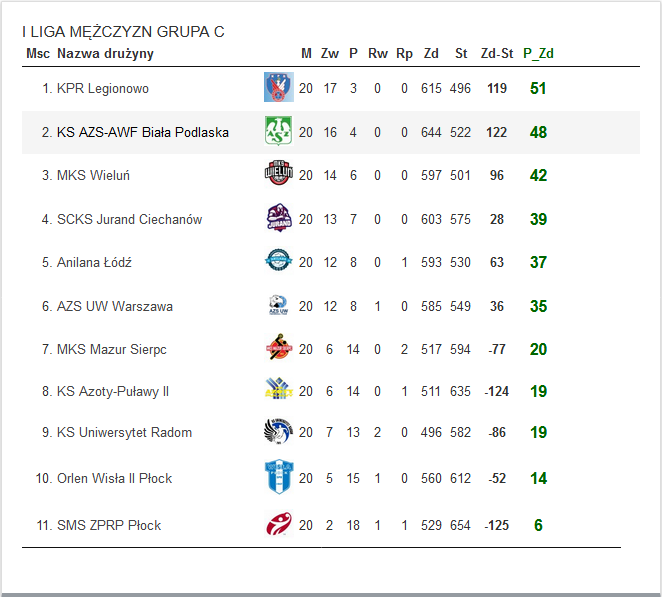Viewport: 662px width, 597px height.
Task: Click the Anilana Łódź team logo
Action: click(x=277, y=261)
